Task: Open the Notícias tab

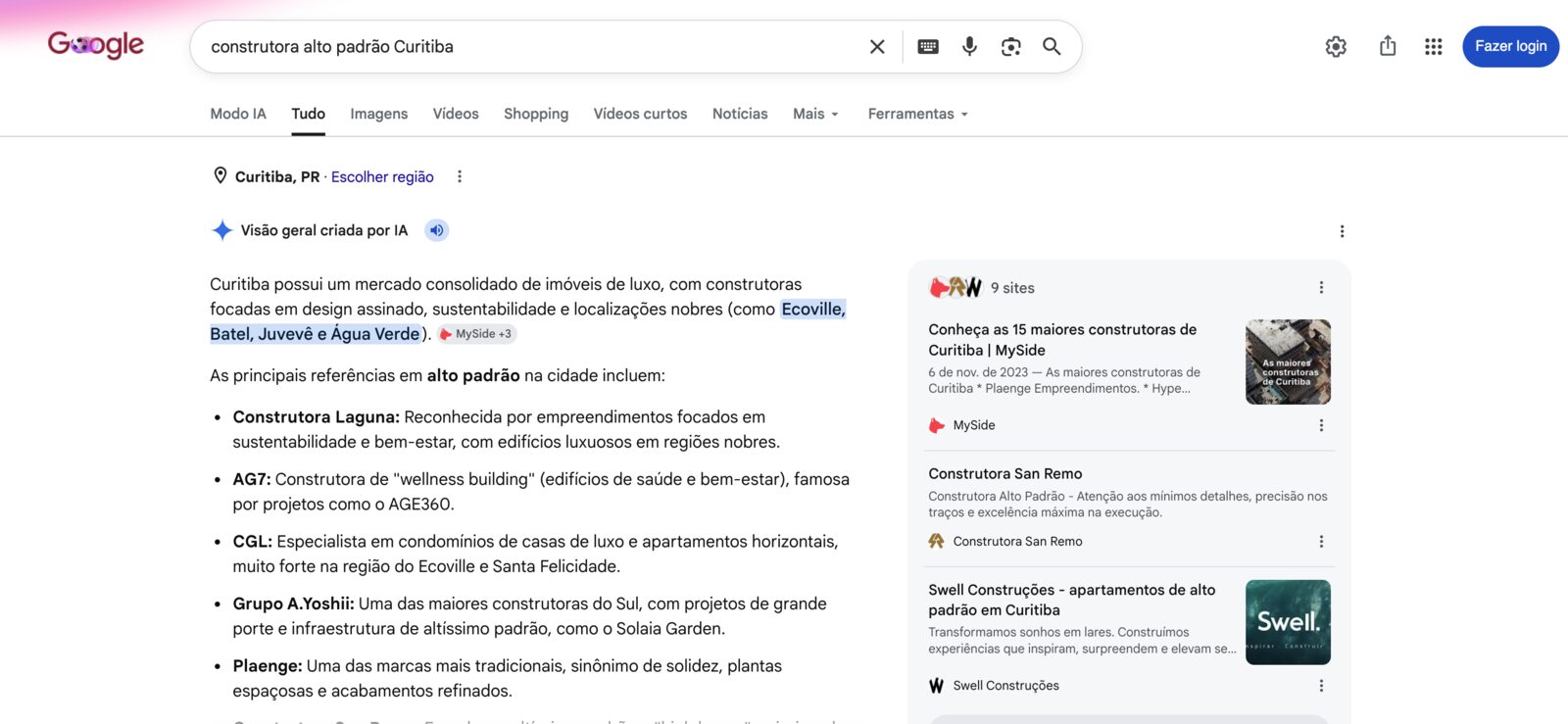Action: (740, 114)
